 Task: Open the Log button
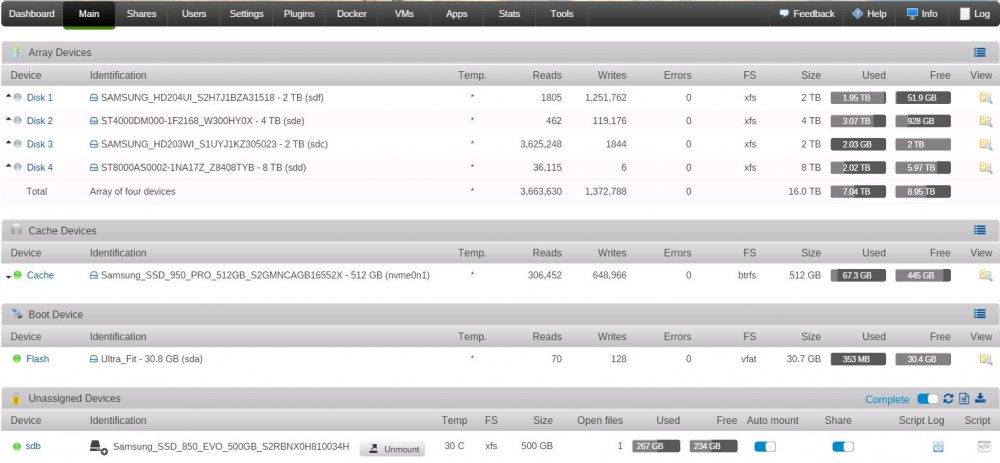[975, 14]
